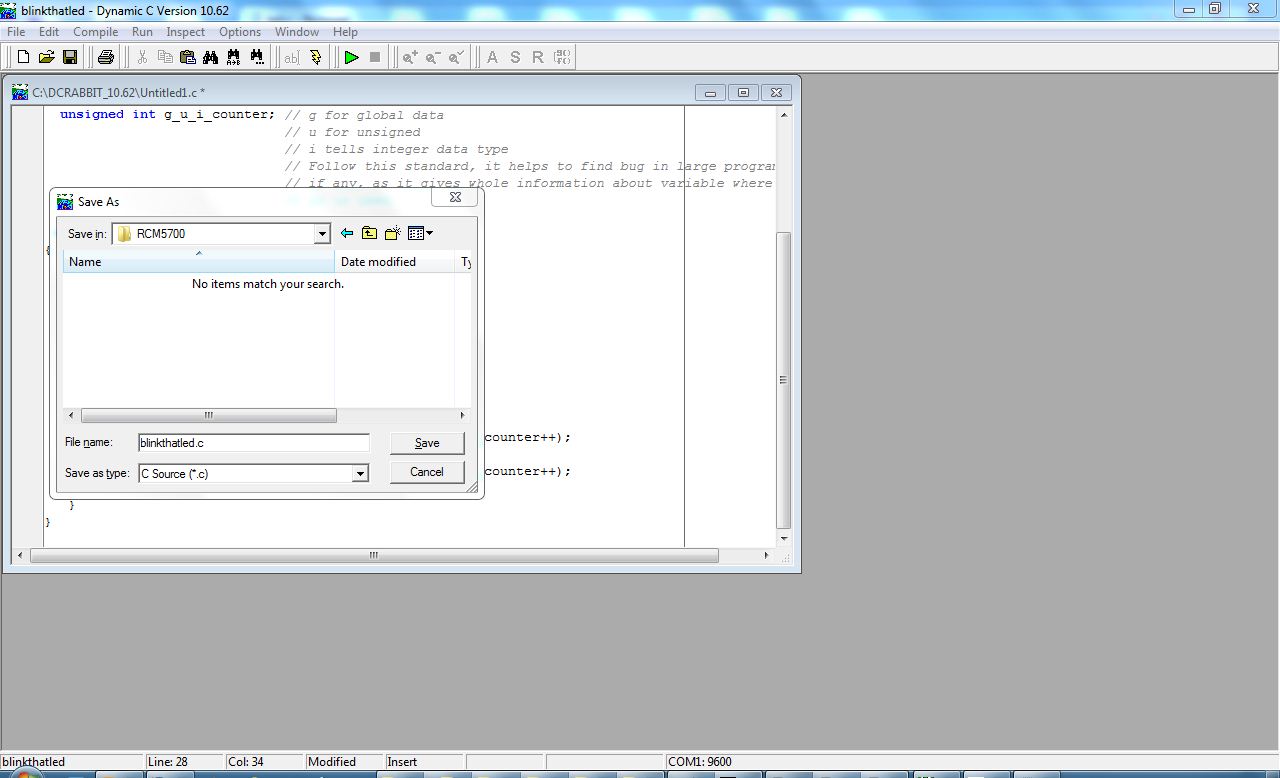
Task: Click the New file toolbar icon
Action: (x=23, y=57)
